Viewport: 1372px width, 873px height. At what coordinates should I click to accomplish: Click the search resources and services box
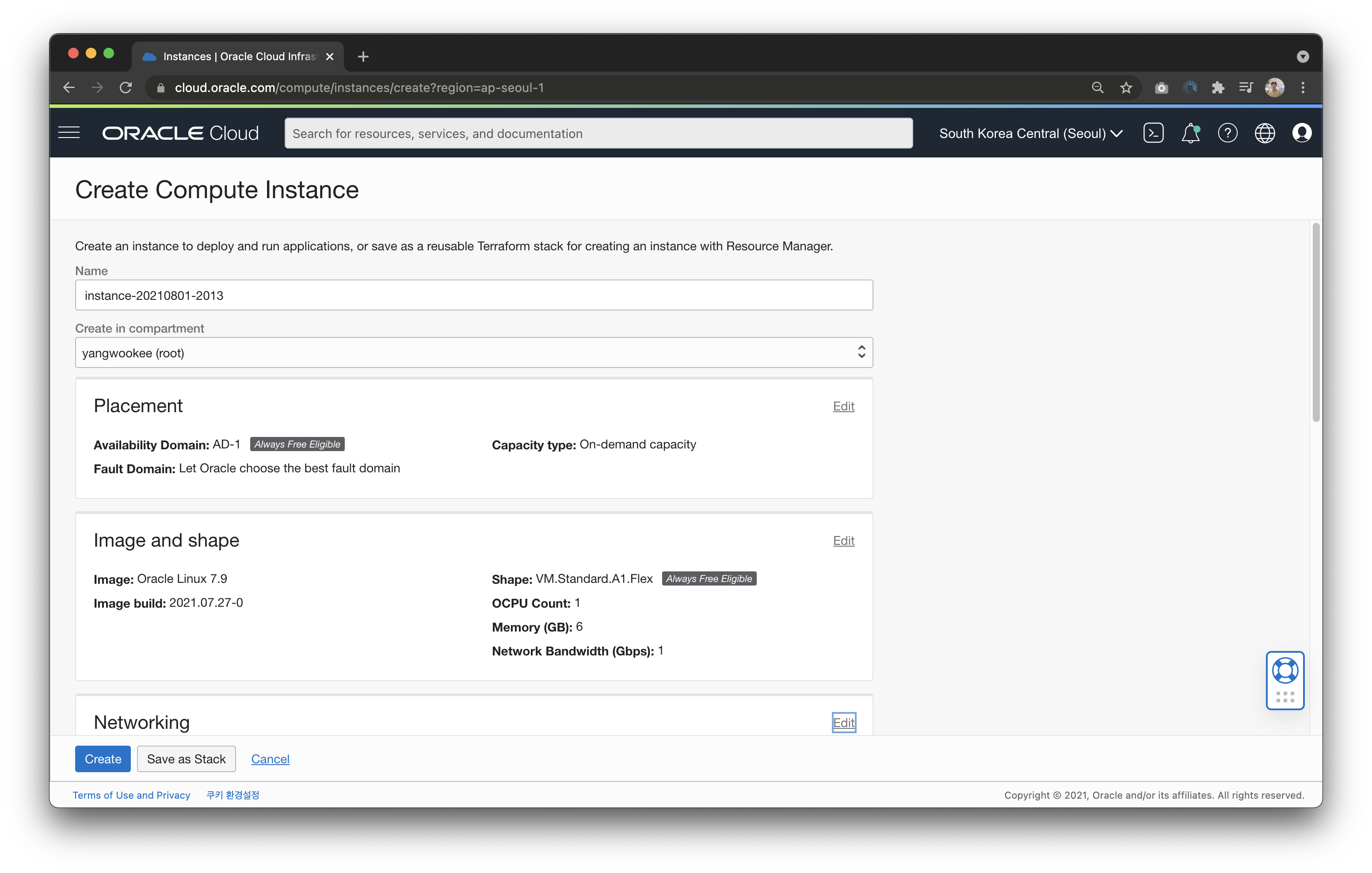[598, 133]
